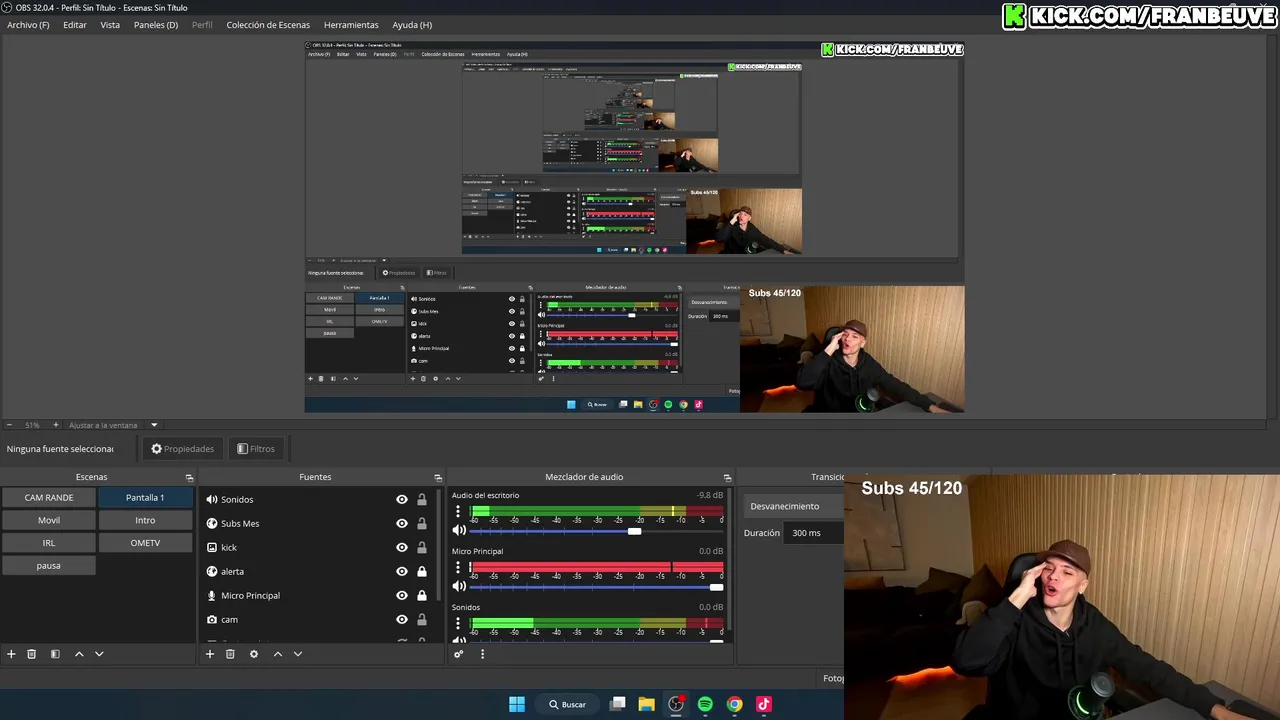Open the Editar menu
Screen dimensions: 1280x720
tap(75, 25)
